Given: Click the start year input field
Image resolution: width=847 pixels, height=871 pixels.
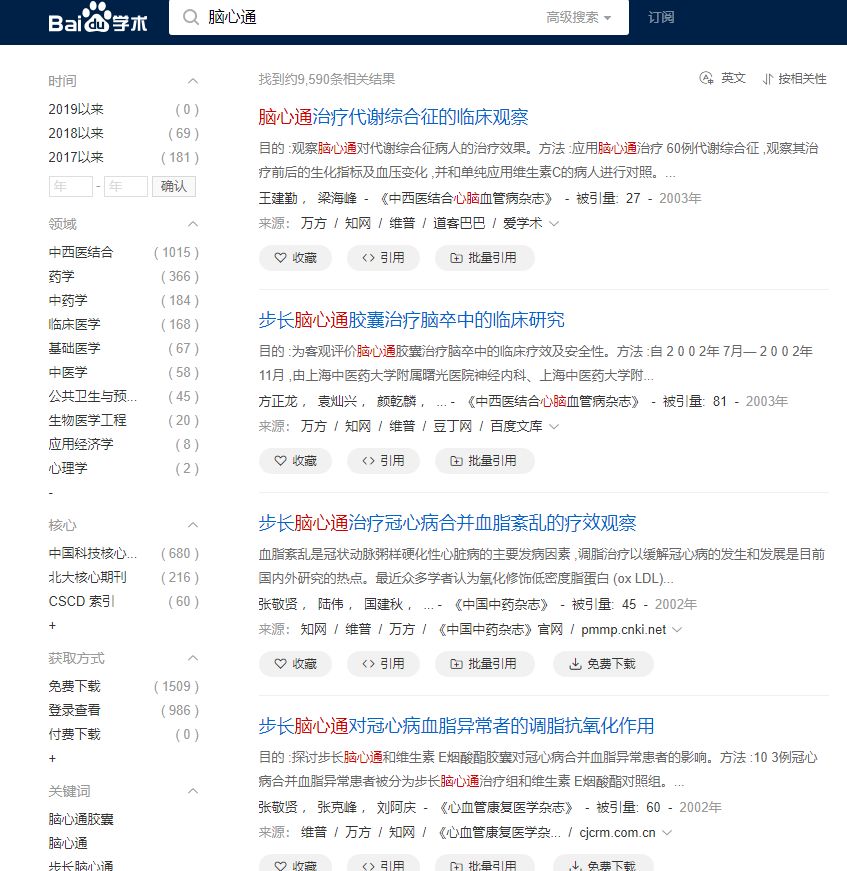Looking at the screenshot, I should point(71,186).
